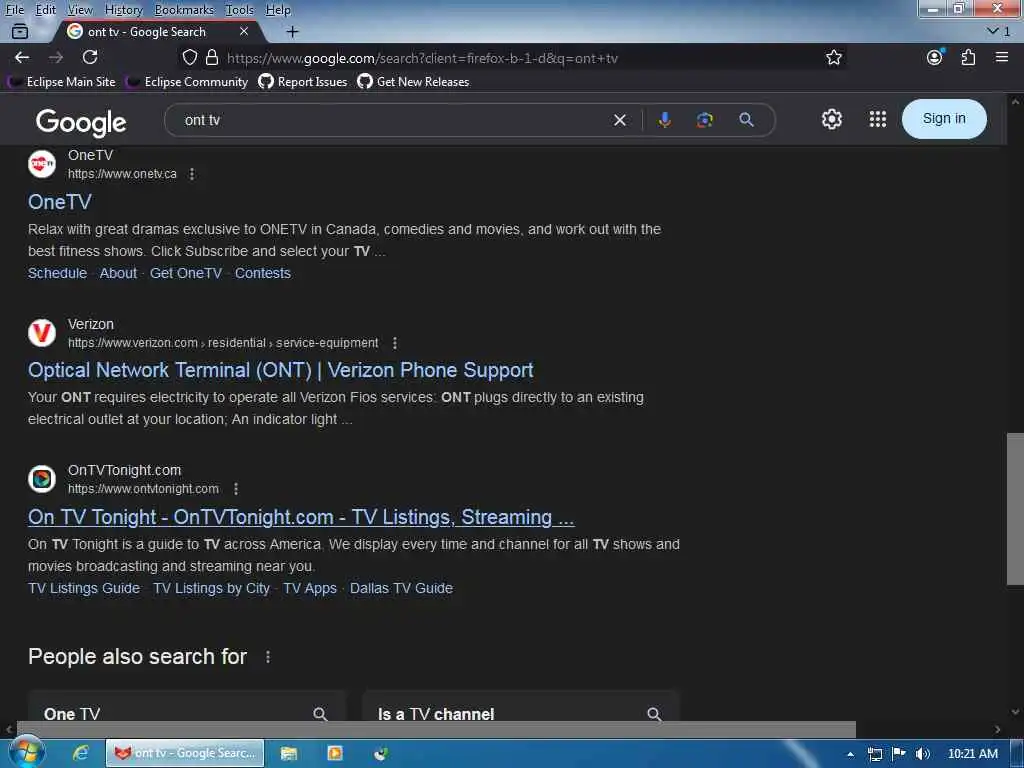Open the File menu
The width and height of the screenshot is (1024, 768).
(14, 10)
